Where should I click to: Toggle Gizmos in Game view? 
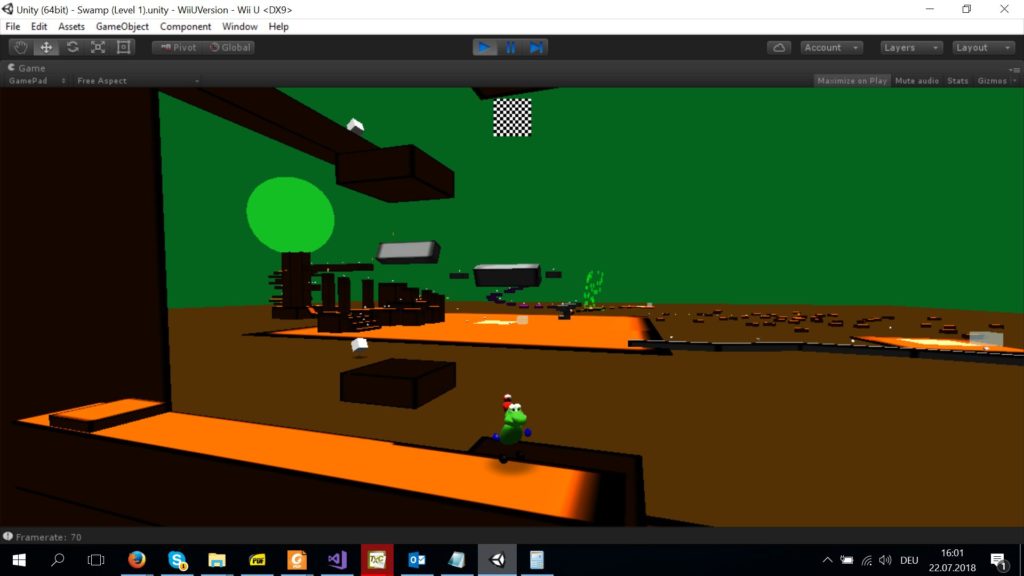click(x=992, y=81)
